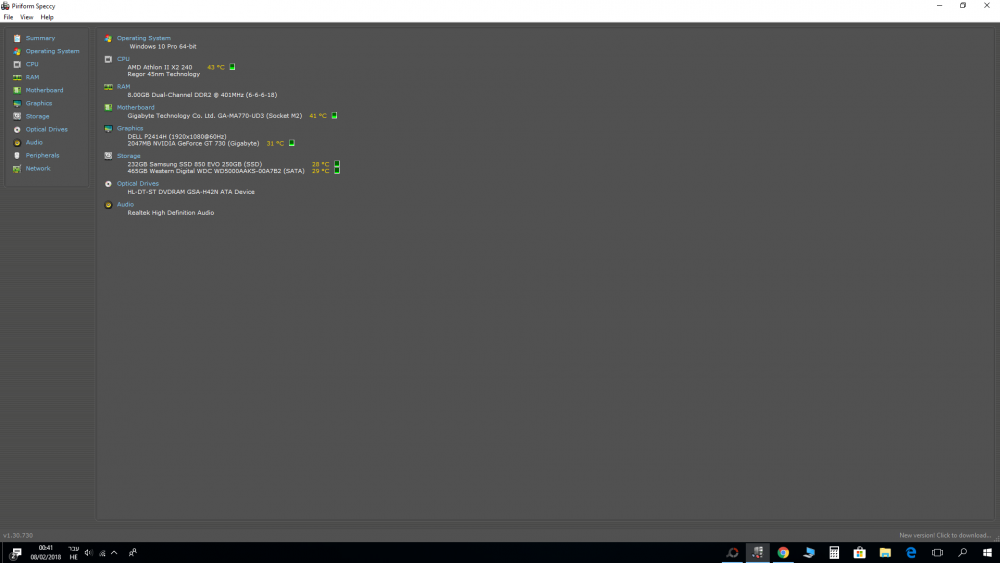Select Motherboard in the sidebar
The height and width of the screenshot is (563, 1000).
tap(44, 91)
